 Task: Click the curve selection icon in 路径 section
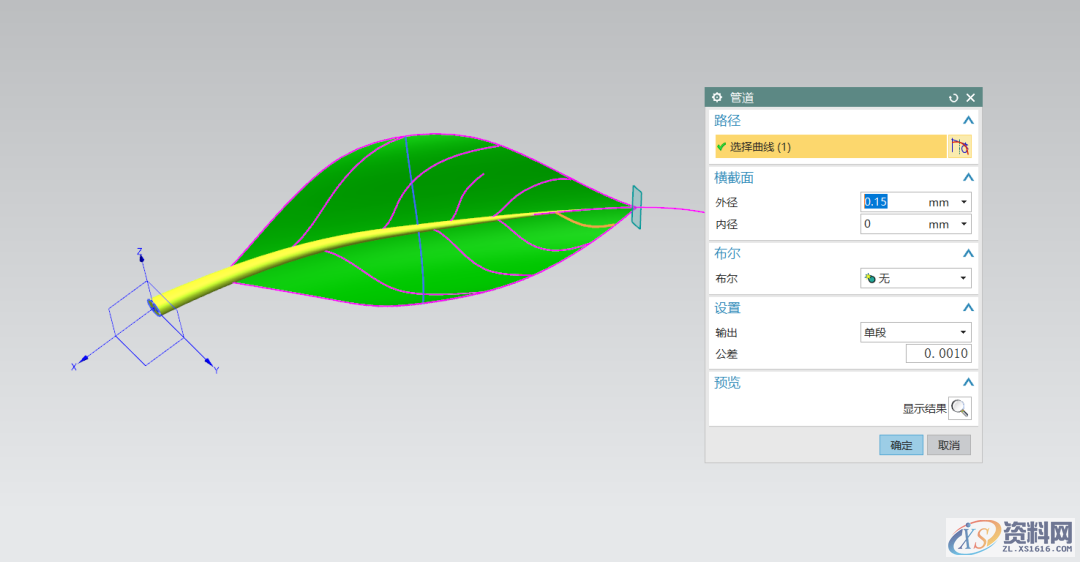tap(959, 147)
